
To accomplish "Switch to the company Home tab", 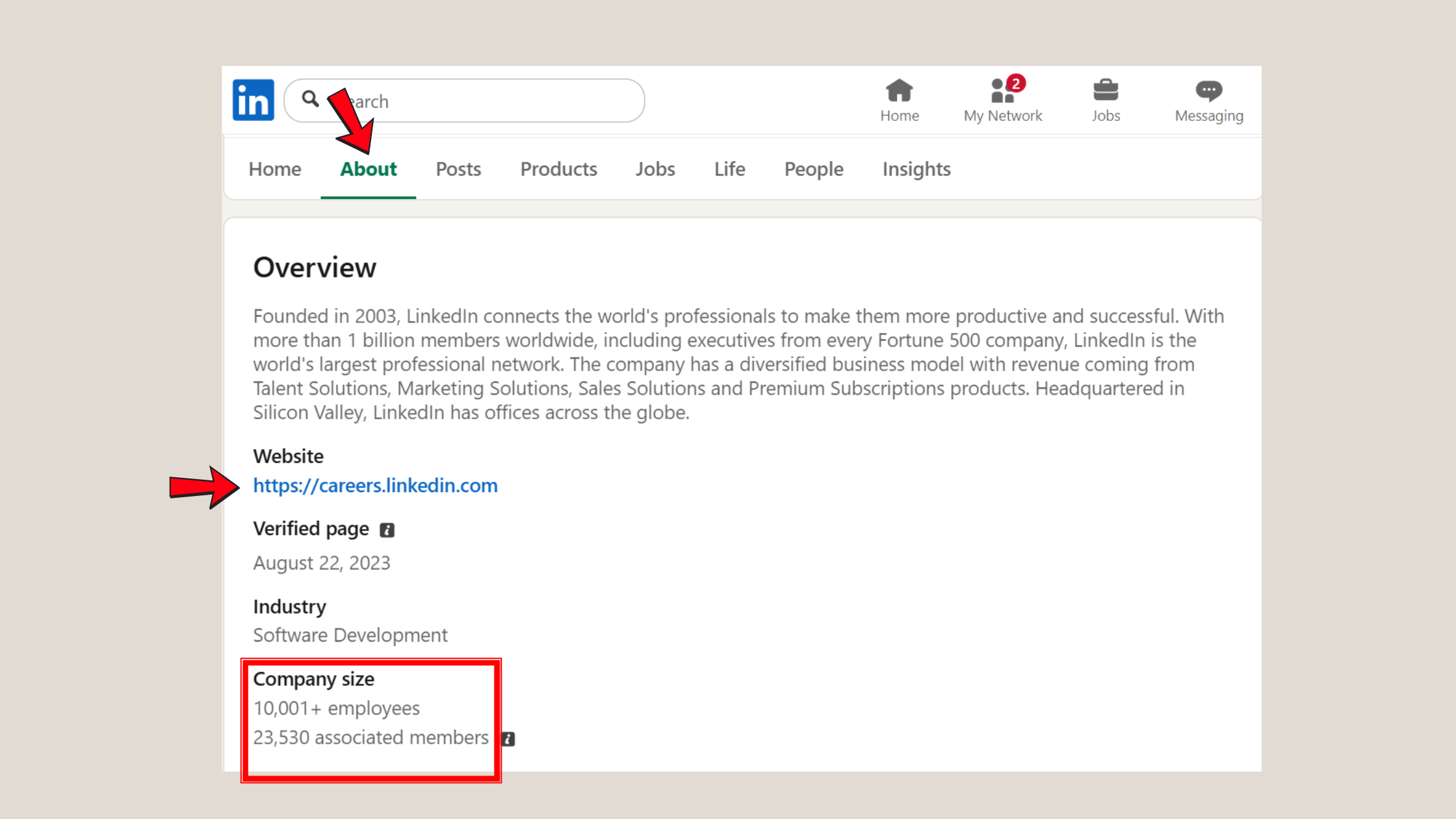I will click(x=275, y=169).
